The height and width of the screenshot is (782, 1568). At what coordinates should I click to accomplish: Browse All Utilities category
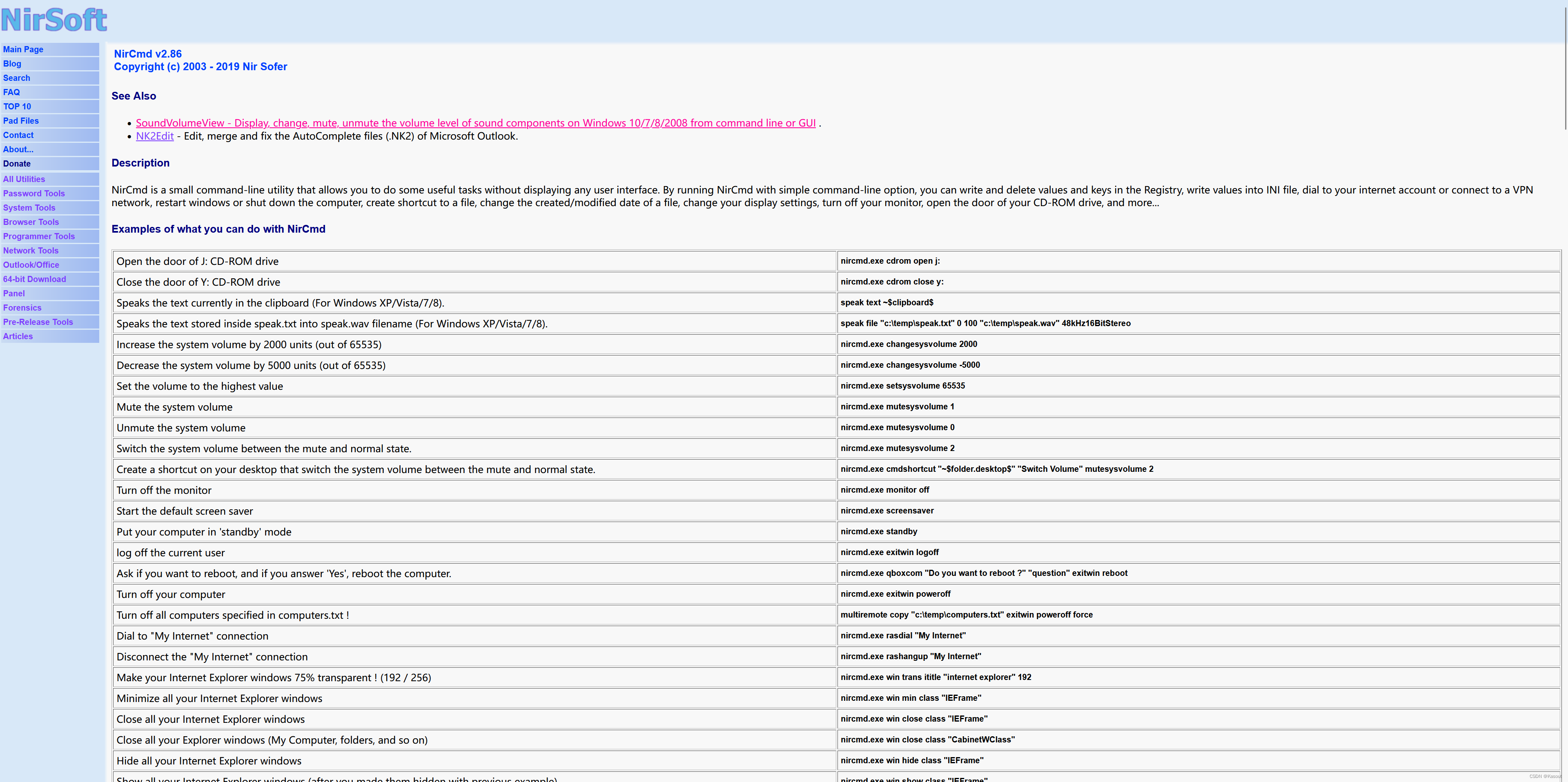pos(24,180)
